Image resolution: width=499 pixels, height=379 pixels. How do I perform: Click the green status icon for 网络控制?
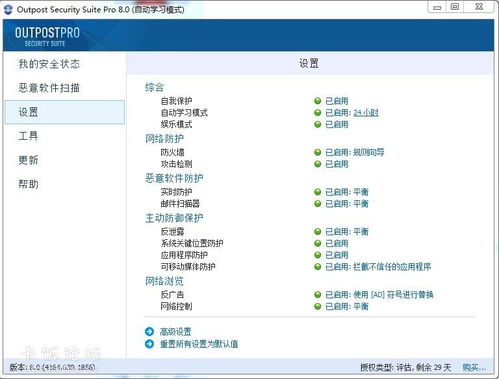pos(318,306)
